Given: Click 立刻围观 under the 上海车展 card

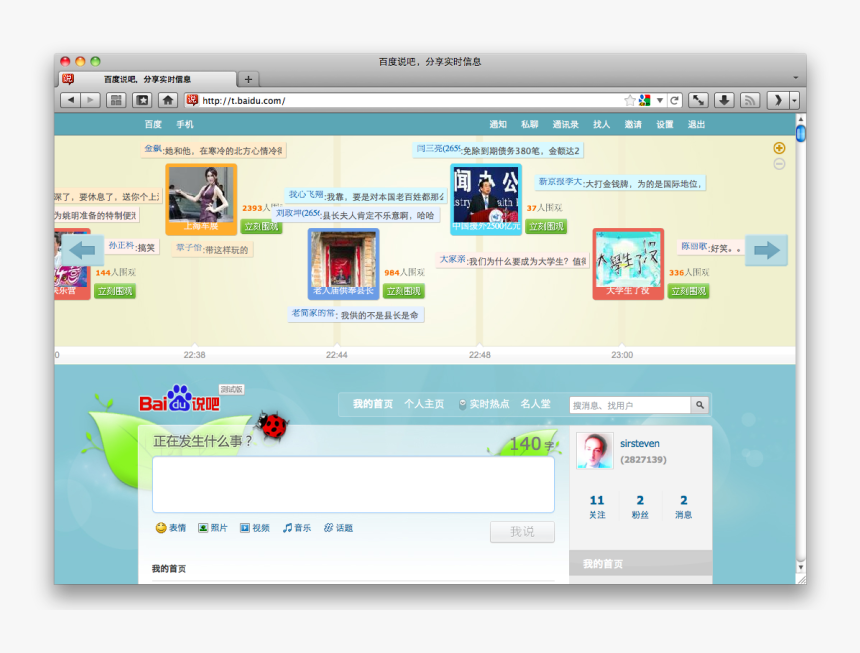Looking at the screenshot, I should pos(262,227).
